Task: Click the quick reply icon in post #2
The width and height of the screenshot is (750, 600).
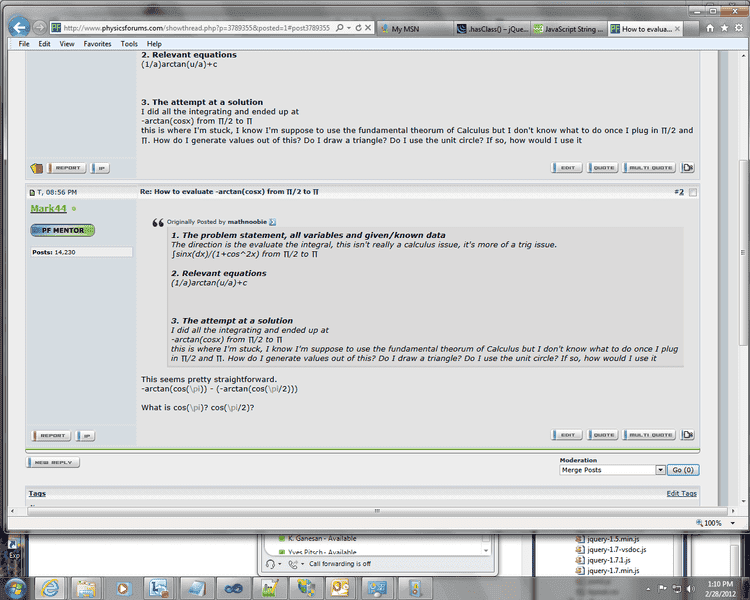Action: click(x=688, y=434)
